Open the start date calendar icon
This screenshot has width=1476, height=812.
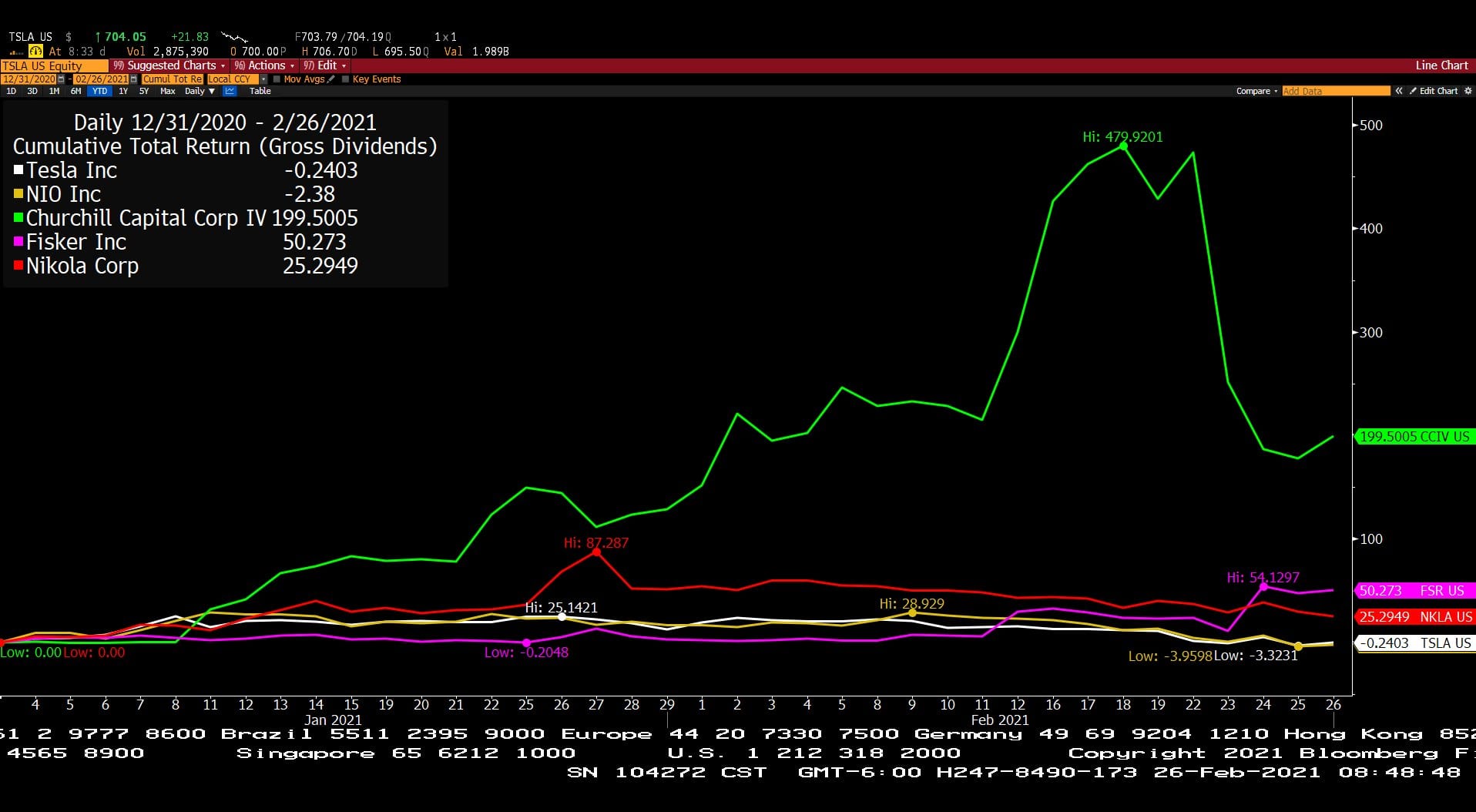coord(62,79)
